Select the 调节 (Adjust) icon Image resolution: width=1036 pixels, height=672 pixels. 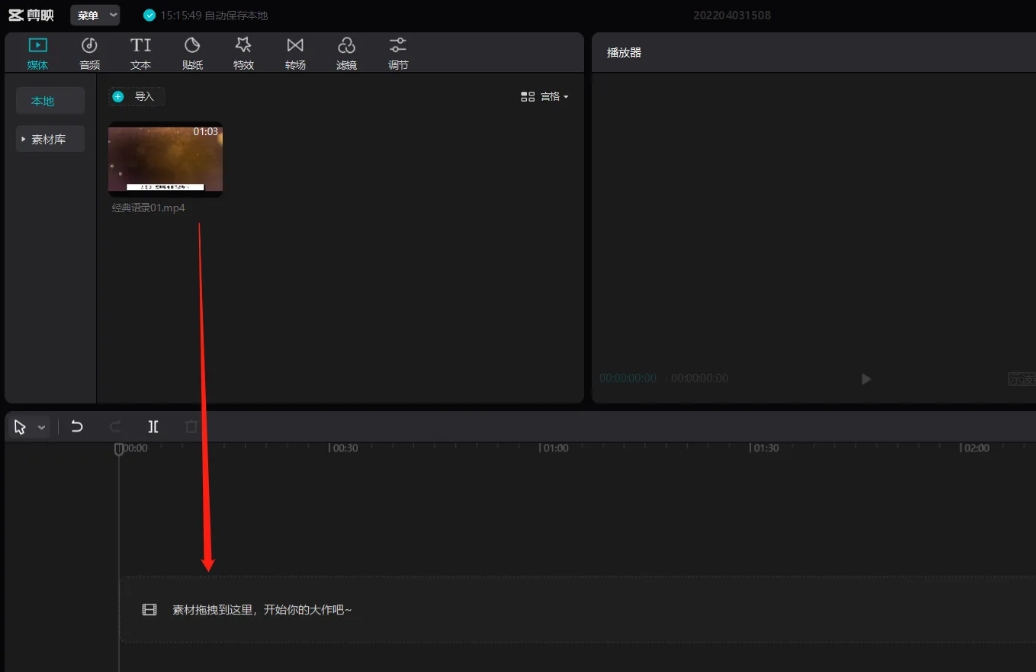[398, 52]
